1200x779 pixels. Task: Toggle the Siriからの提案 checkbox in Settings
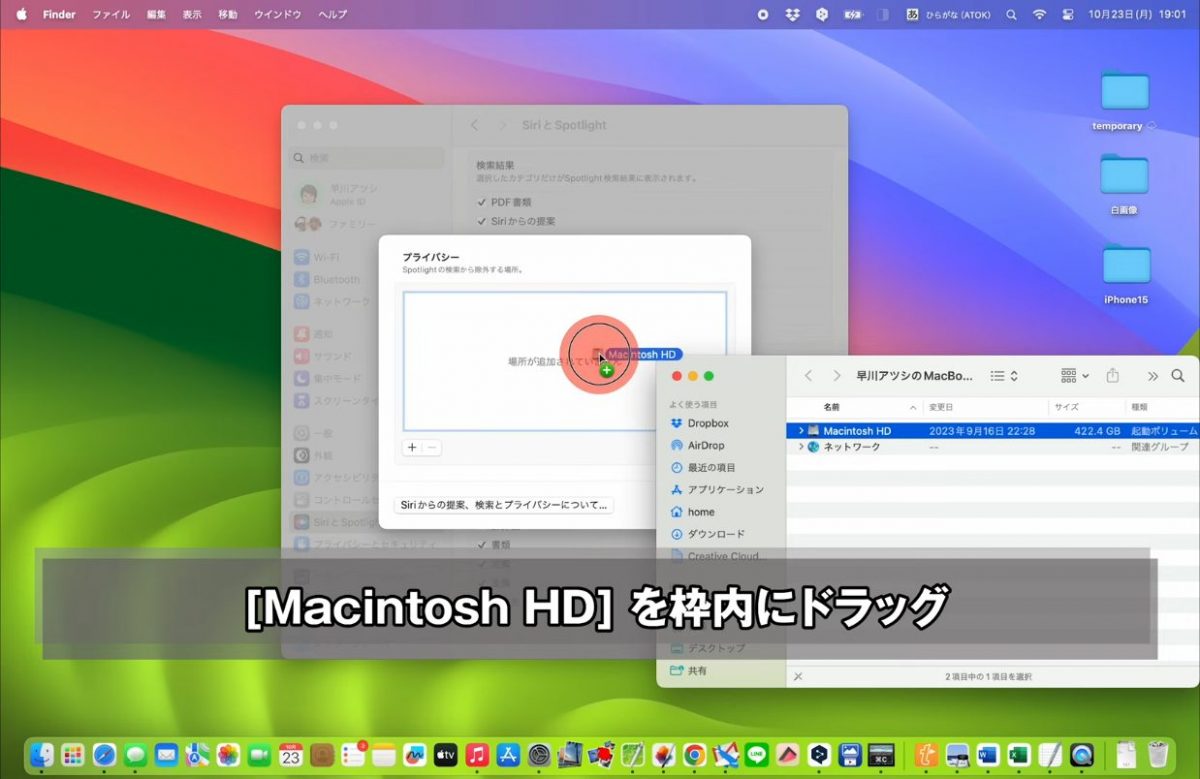(481, 221)
